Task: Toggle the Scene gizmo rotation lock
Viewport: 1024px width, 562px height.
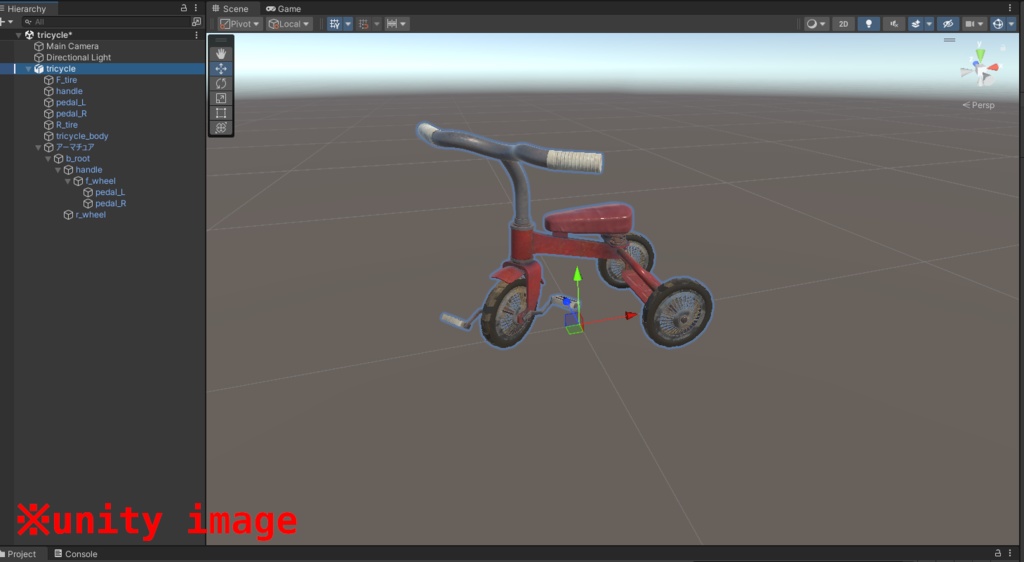Action: pos(1004,48)
